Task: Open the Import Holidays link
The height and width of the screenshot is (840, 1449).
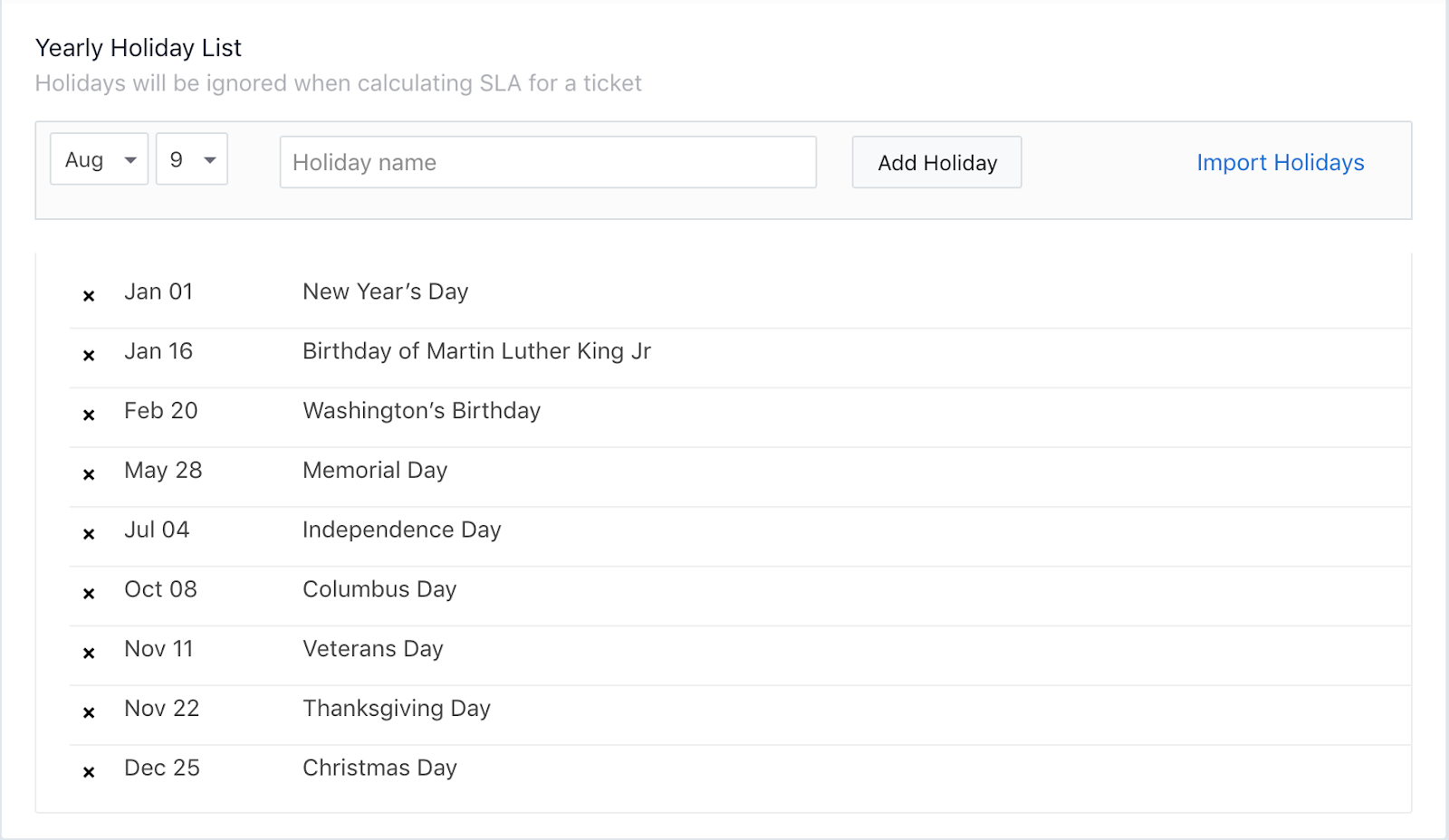Action: tap(1280, 163)
